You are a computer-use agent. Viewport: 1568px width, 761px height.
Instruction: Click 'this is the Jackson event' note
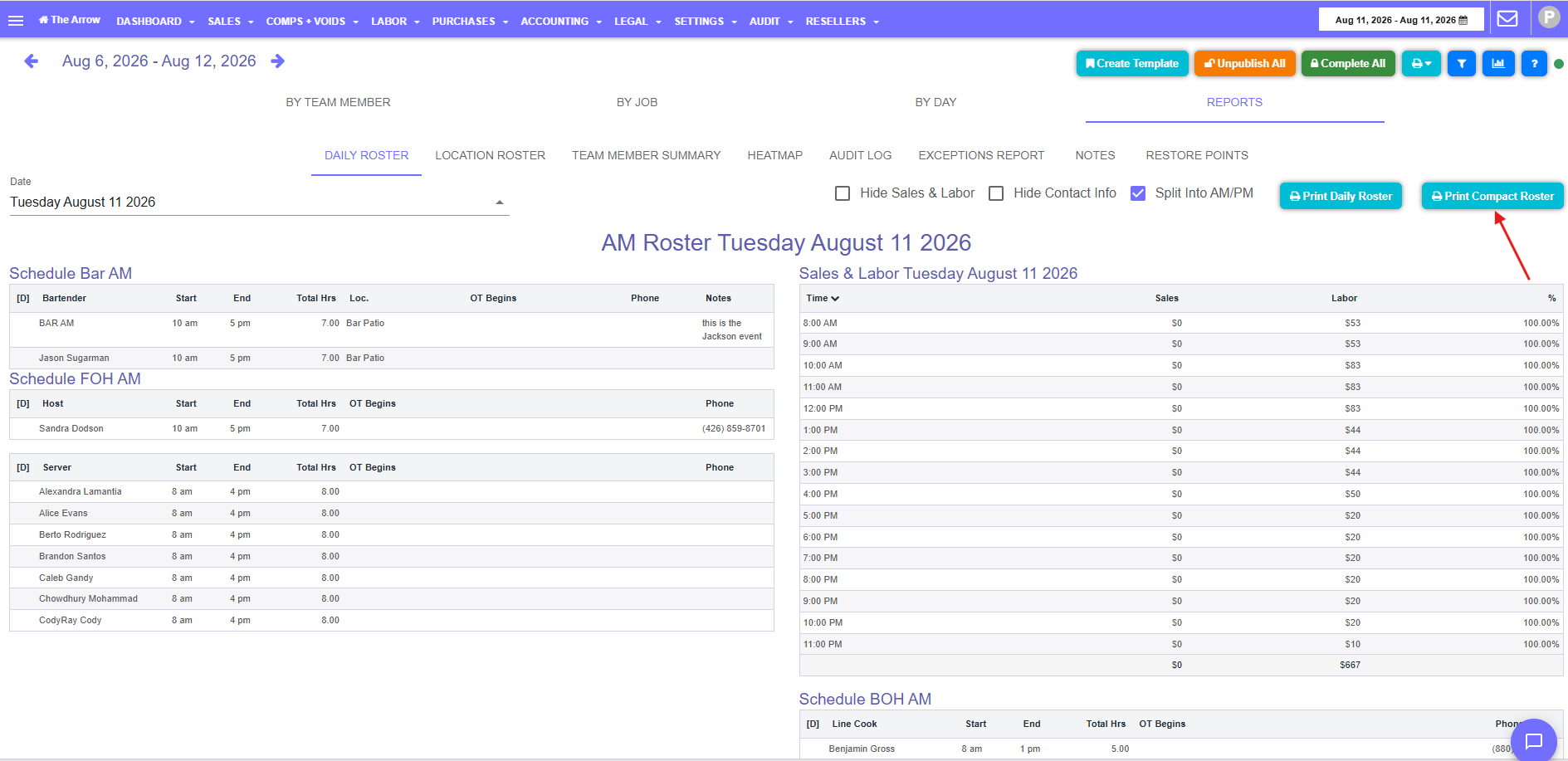pos(732,330)
